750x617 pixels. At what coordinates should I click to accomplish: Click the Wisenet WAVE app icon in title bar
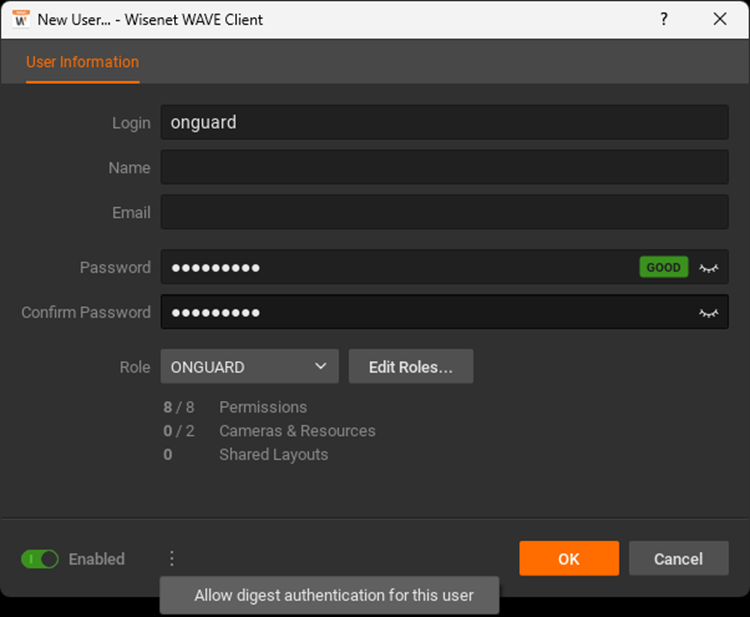click(21, 19)
